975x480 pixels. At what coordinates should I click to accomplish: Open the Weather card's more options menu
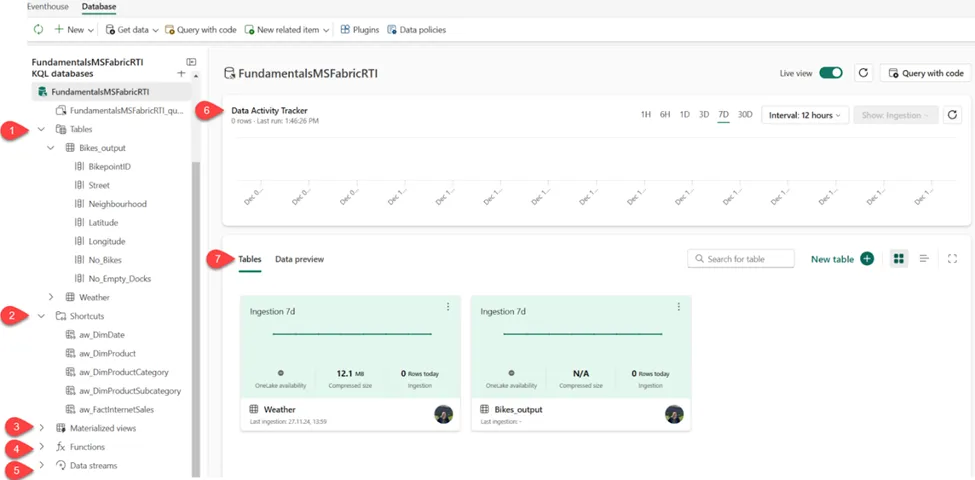pyautogui.click(x=448, y=307)
